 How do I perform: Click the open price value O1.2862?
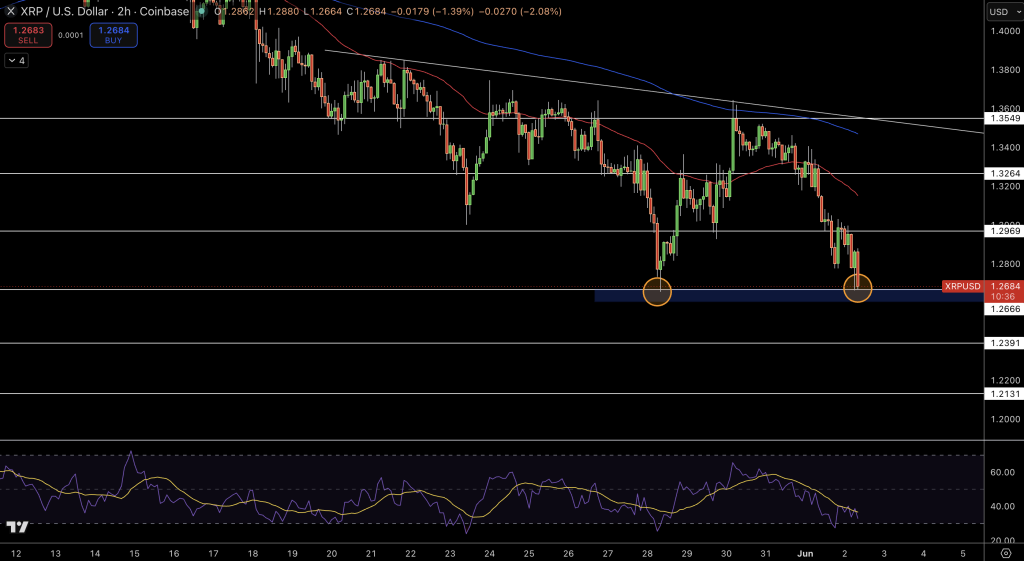235,11
